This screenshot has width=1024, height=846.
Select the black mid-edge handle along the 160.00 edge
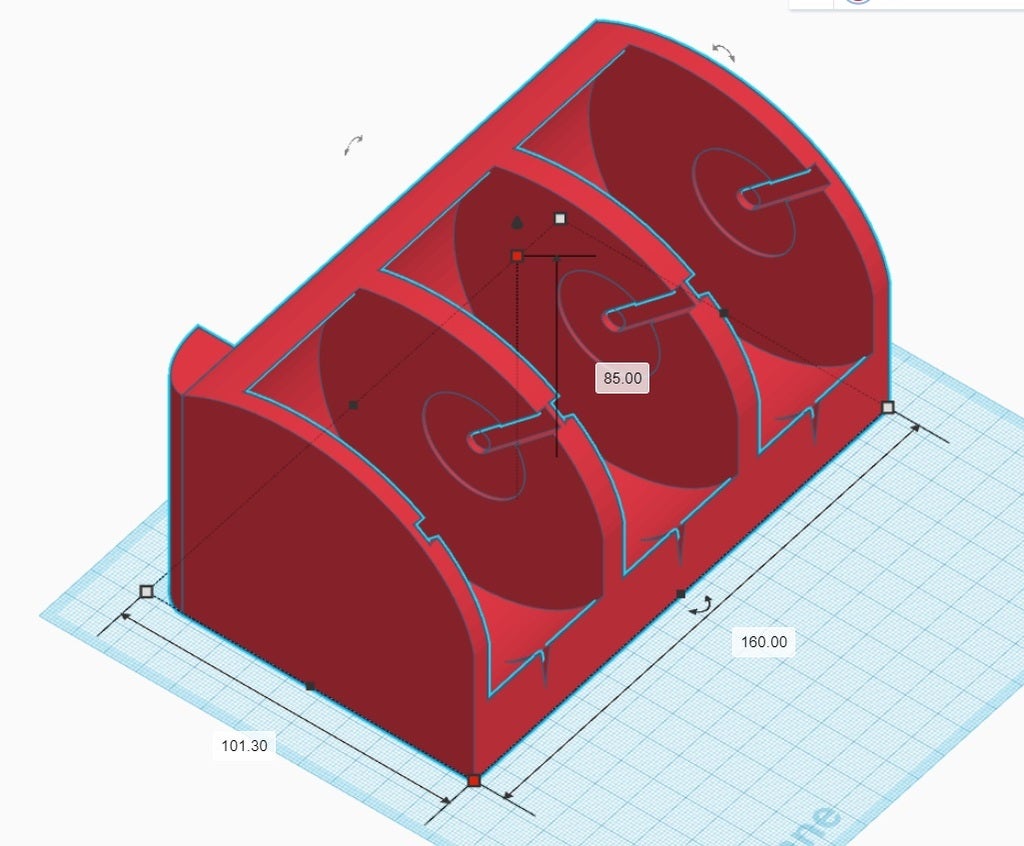pos(680,594)
